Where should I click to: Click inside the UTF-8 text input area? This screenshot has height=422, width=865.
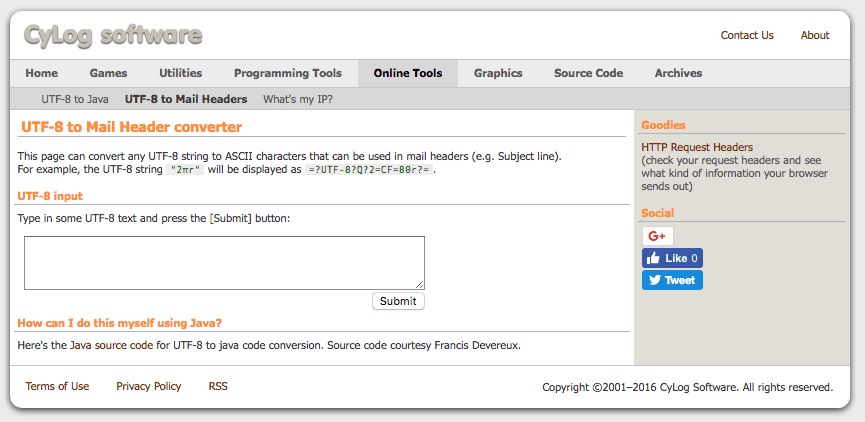tap(224, 263)
